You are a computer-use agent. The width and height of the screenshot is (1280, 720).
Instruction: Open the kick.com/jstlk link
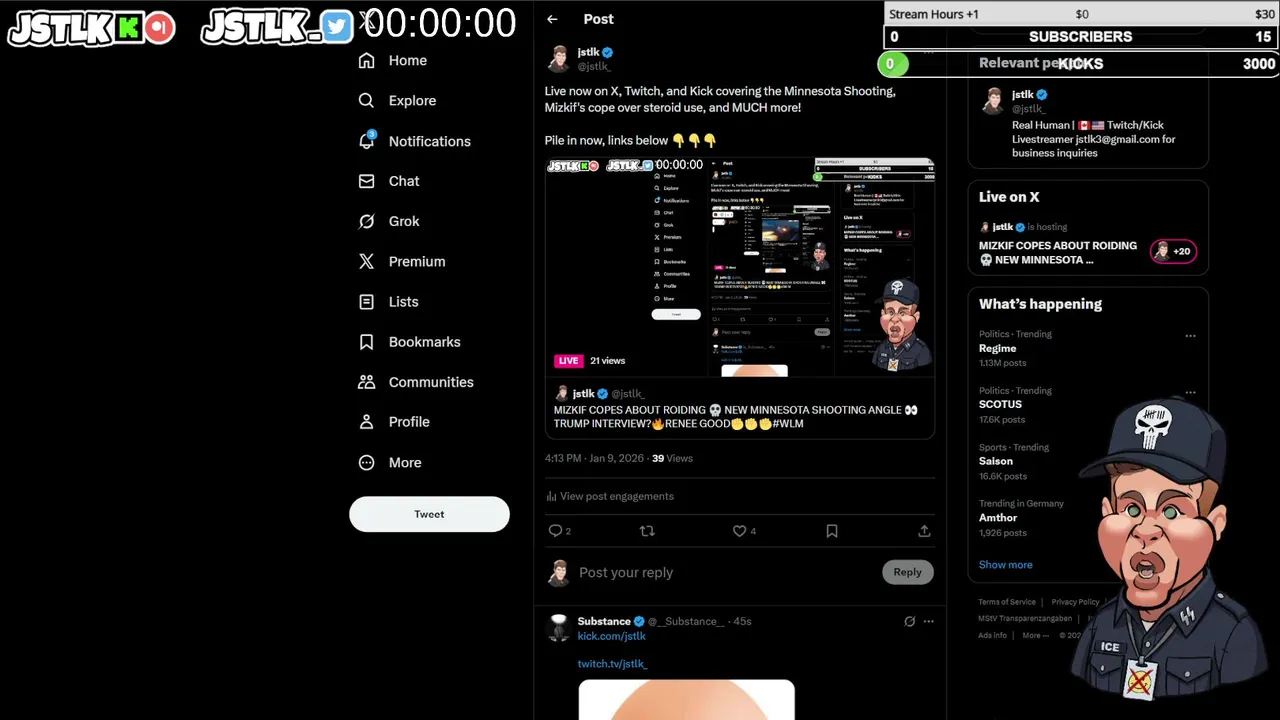[x=611, y=636]
